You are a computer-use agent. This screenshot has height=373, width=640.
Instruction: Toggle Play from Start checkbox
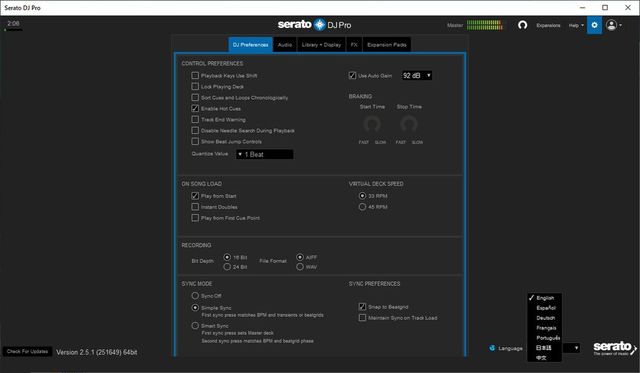(195, 196)
